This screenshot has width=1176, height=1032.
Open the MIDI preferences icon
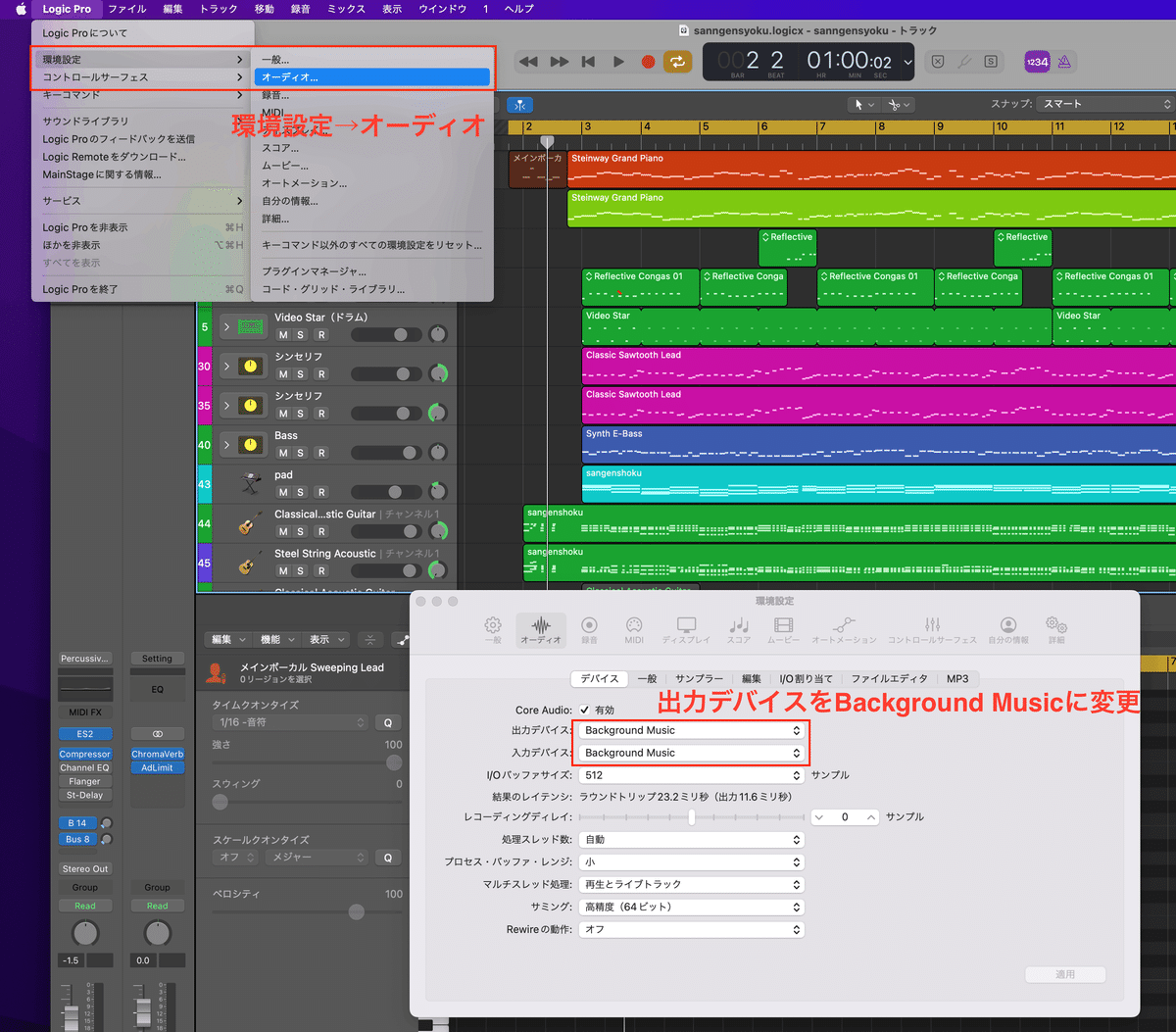coord(634,629)
